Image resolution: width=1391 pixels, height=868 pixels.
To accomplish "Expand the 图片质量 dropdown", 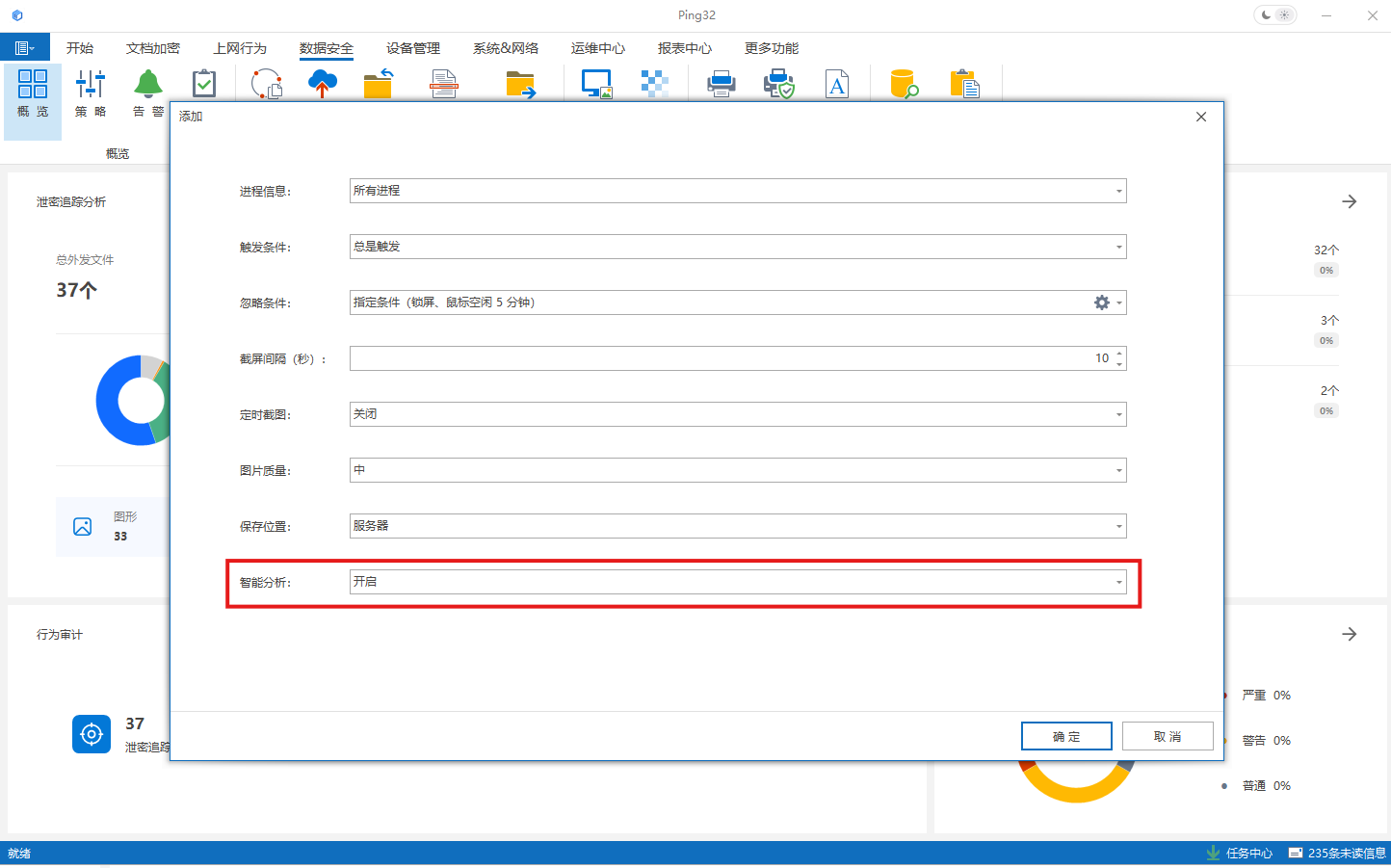I will [1118, 470].
